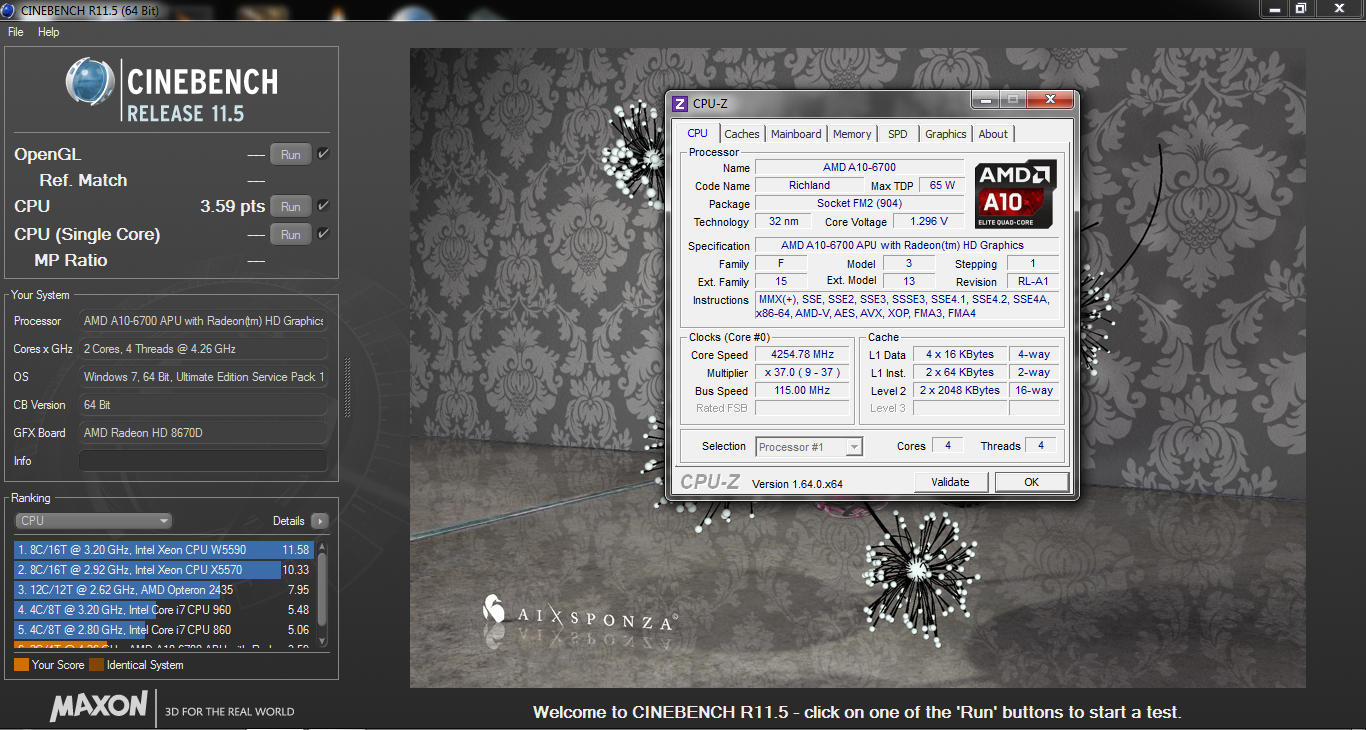Run the CPU (Single Core) test
This screenshot has width=1366, height=730.
pyautogui.click(x=291, y=234)
